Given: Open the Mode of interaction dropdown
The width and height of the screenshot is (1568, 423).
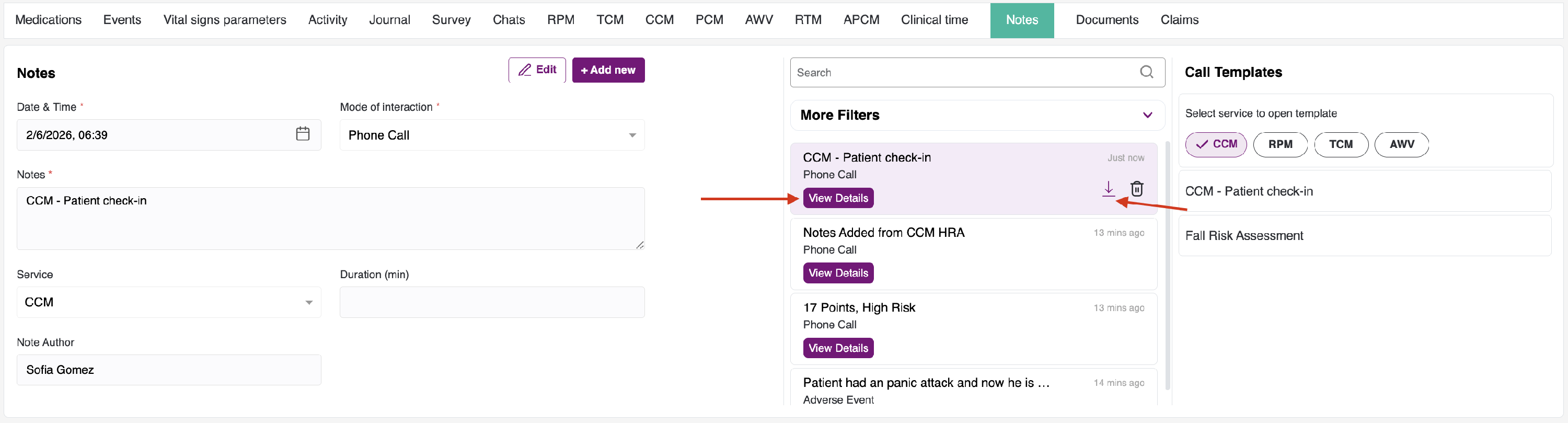Looking at the screenshot, I should (x=492, y=135).
